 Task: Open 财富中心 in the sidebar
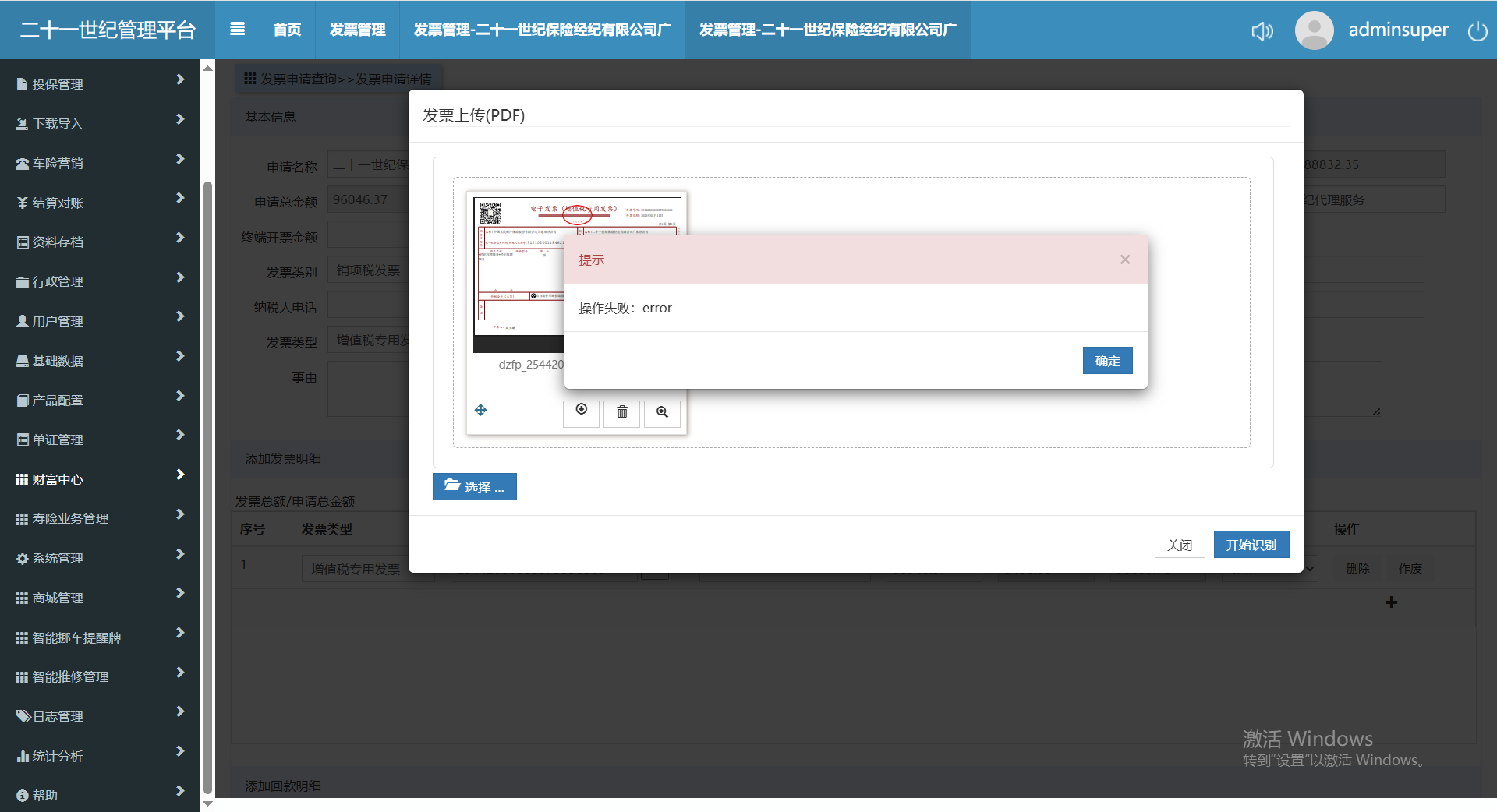[x=58, y=479]
